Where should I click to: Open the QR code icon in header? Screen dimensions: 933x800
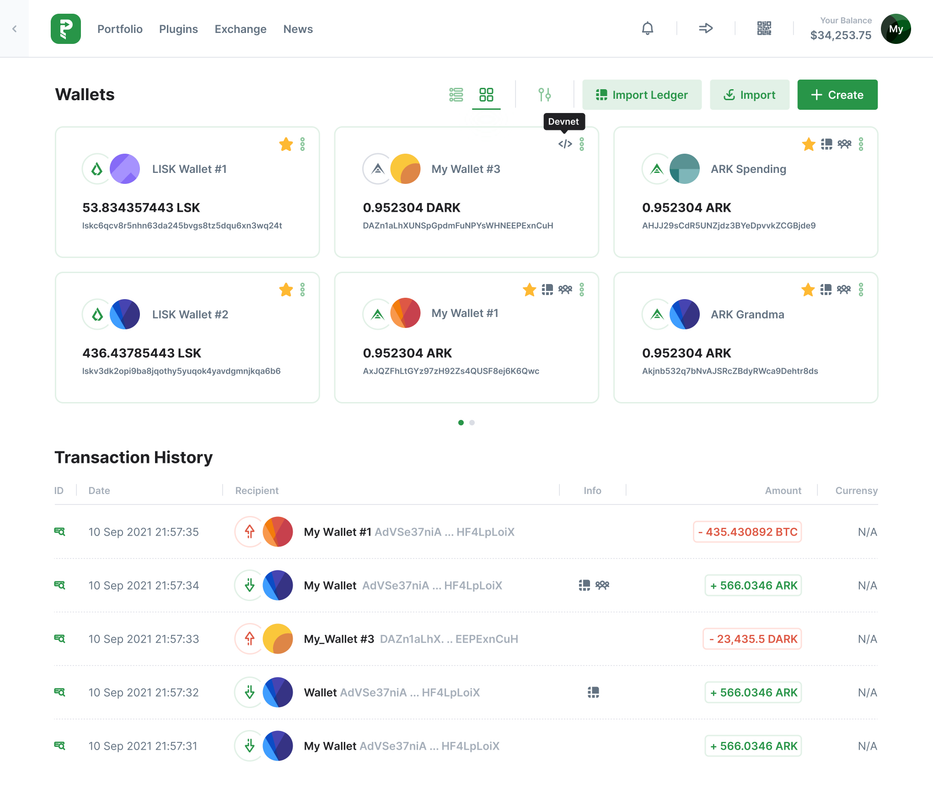tap(764, 28)
